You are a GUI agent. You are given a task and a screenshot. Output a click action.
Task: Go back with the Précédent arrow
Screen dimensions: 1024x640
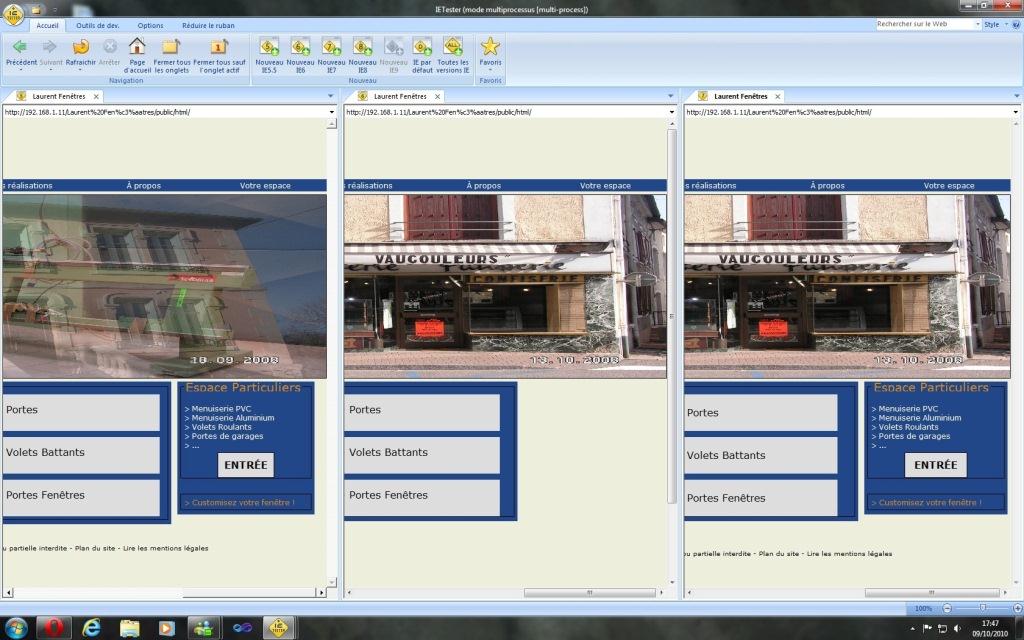(x=20, y=46)
